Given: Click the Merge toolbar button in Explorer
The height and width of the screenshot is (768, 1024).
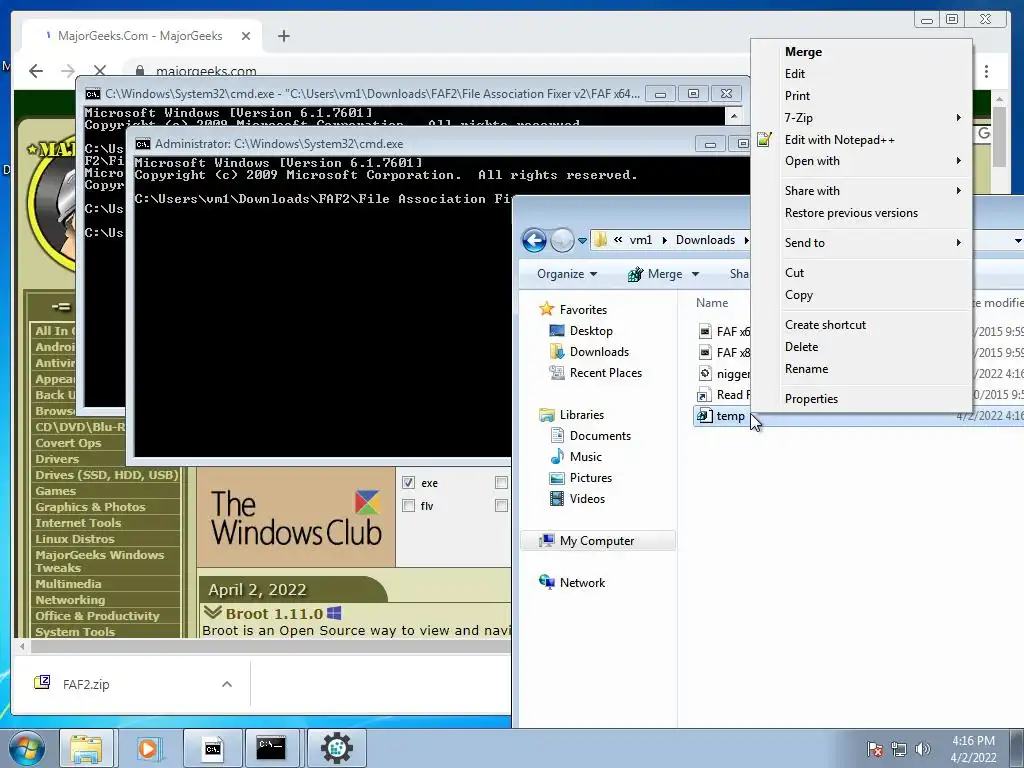Looking at the screenshot, I should (x=655, y=274).
